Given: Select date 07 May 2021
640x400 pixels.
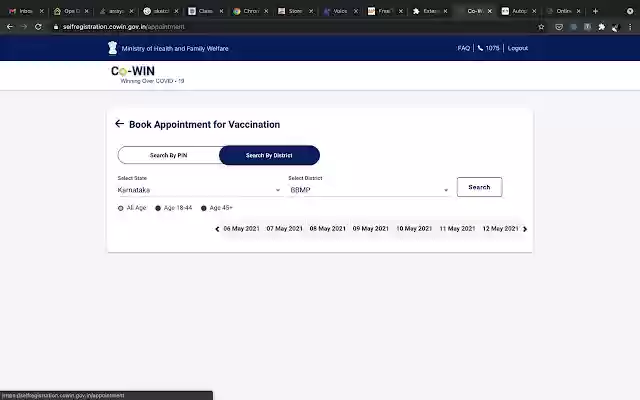Looking at the screenshot, I should [284, 229].
